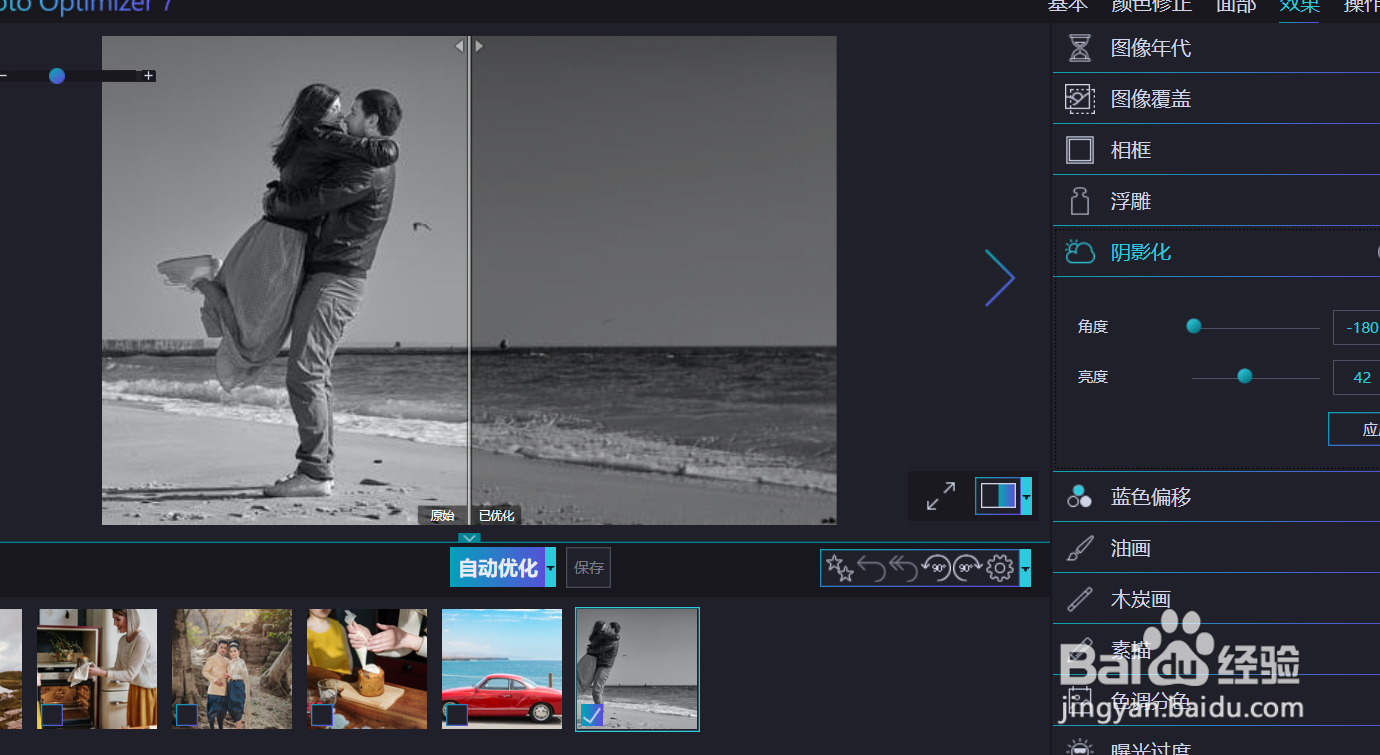Screen dimensions: 1380x755
Task: Click the 应用 apply button
Action: click(1354, 429)
